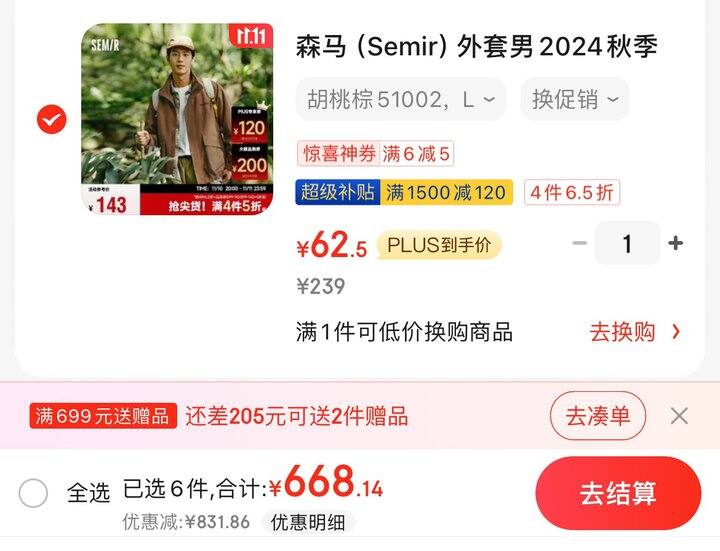Uncheck the Semir jacket item checkbox

(x=51, y=119)
